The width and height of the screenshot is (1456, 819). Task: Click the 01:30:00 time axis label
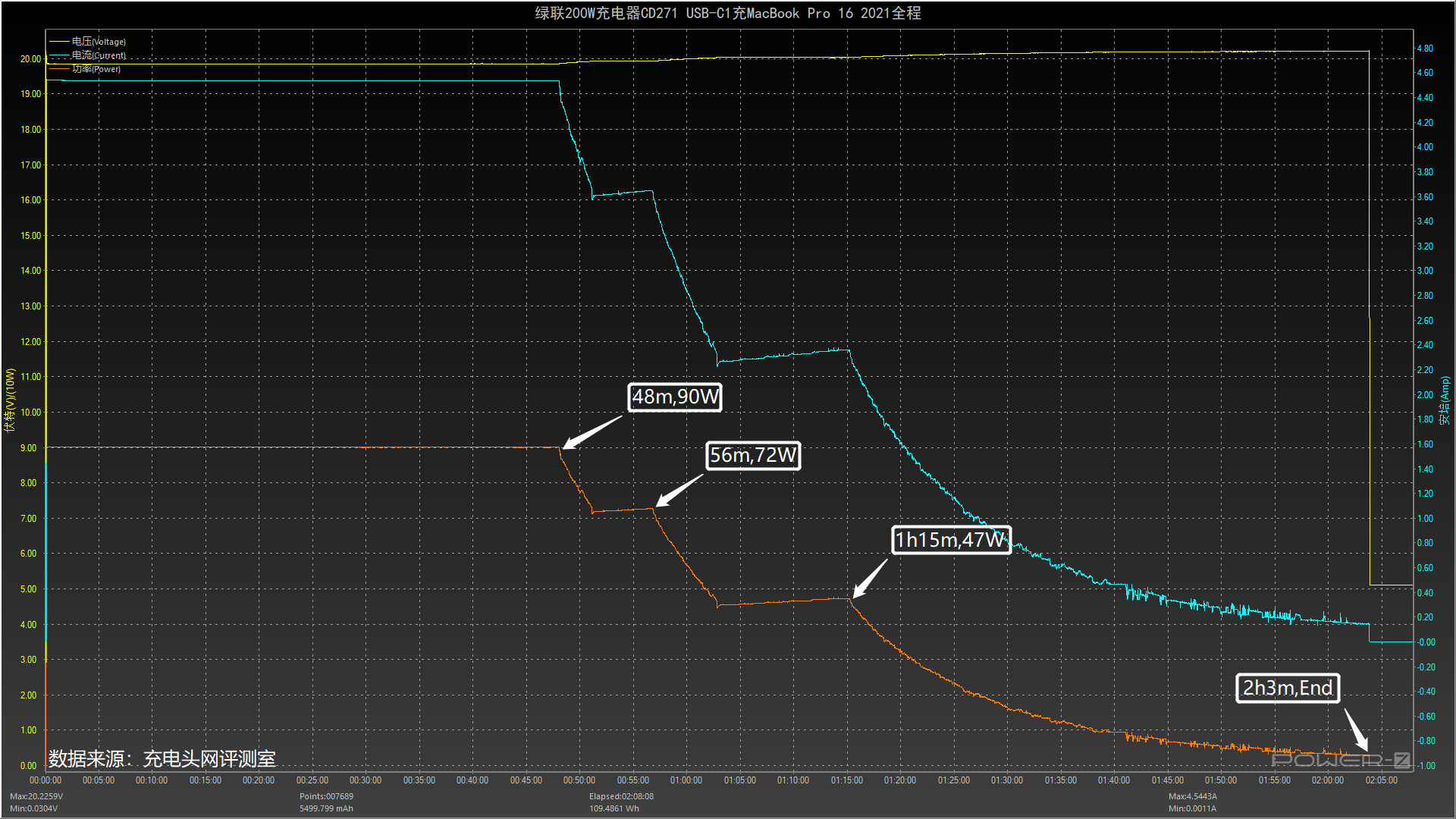[1007, 780]
